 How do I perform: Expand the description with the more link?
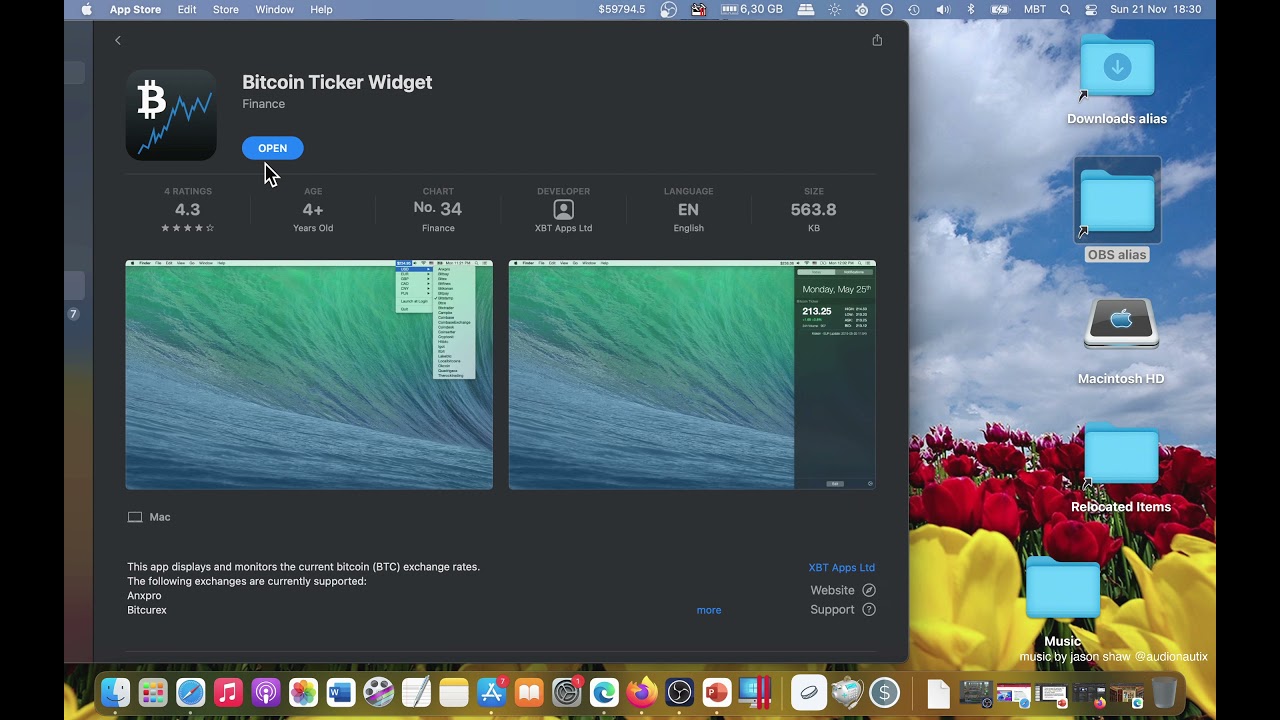click(709, 610)
